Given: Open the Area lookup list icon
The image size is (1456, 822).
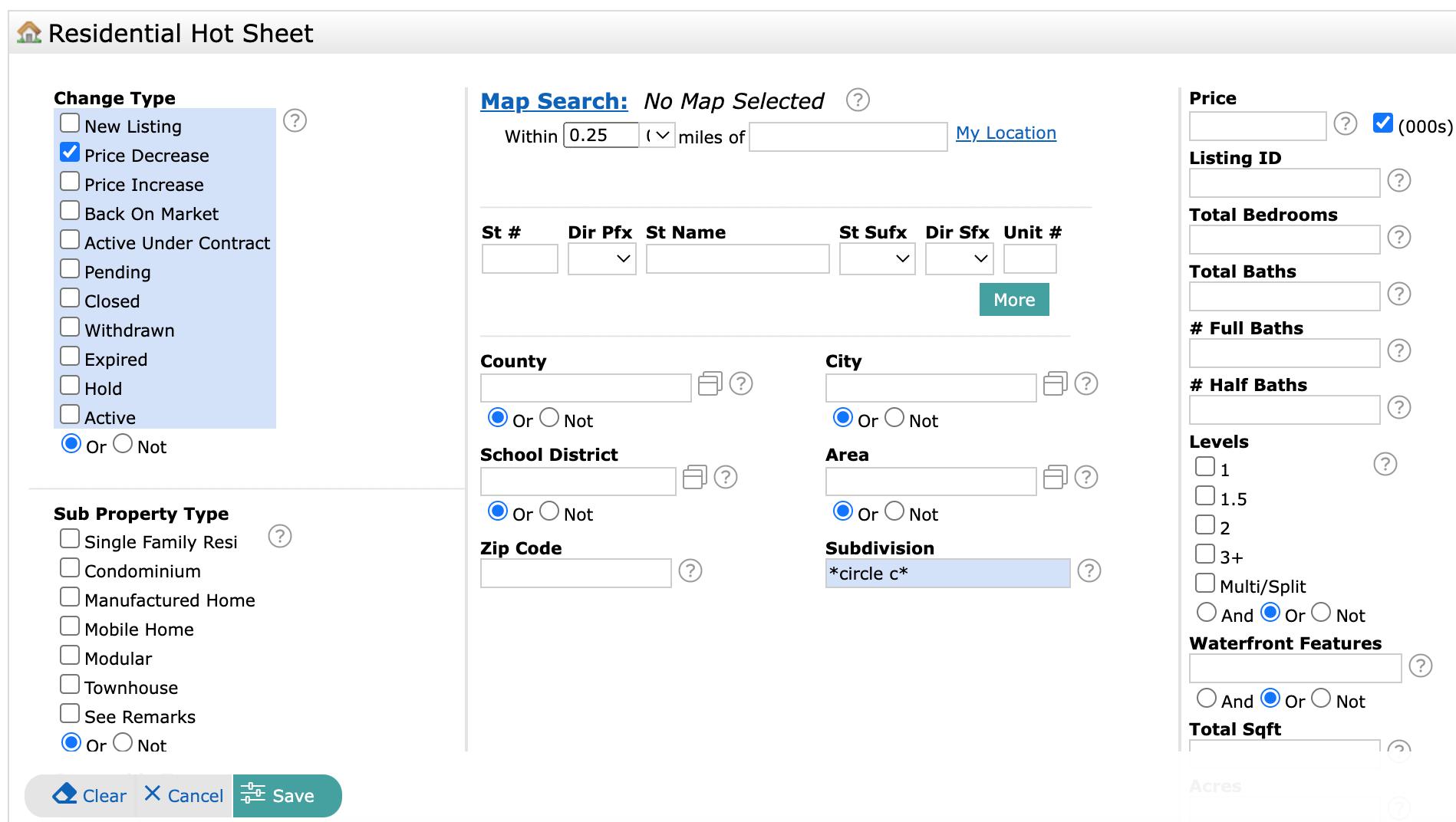Looking at the screenshot, I should [x=1055, y=477].
